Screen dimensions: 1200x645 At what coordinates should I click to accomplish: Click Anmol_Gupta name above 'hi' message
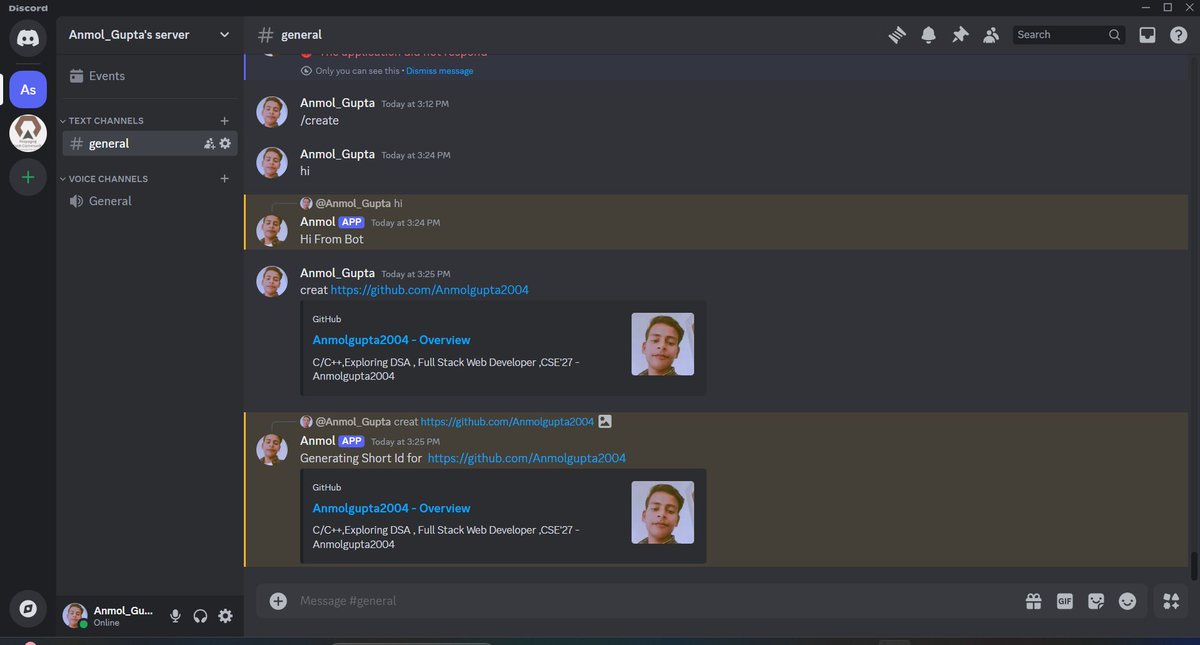click(x=337, y=155)
